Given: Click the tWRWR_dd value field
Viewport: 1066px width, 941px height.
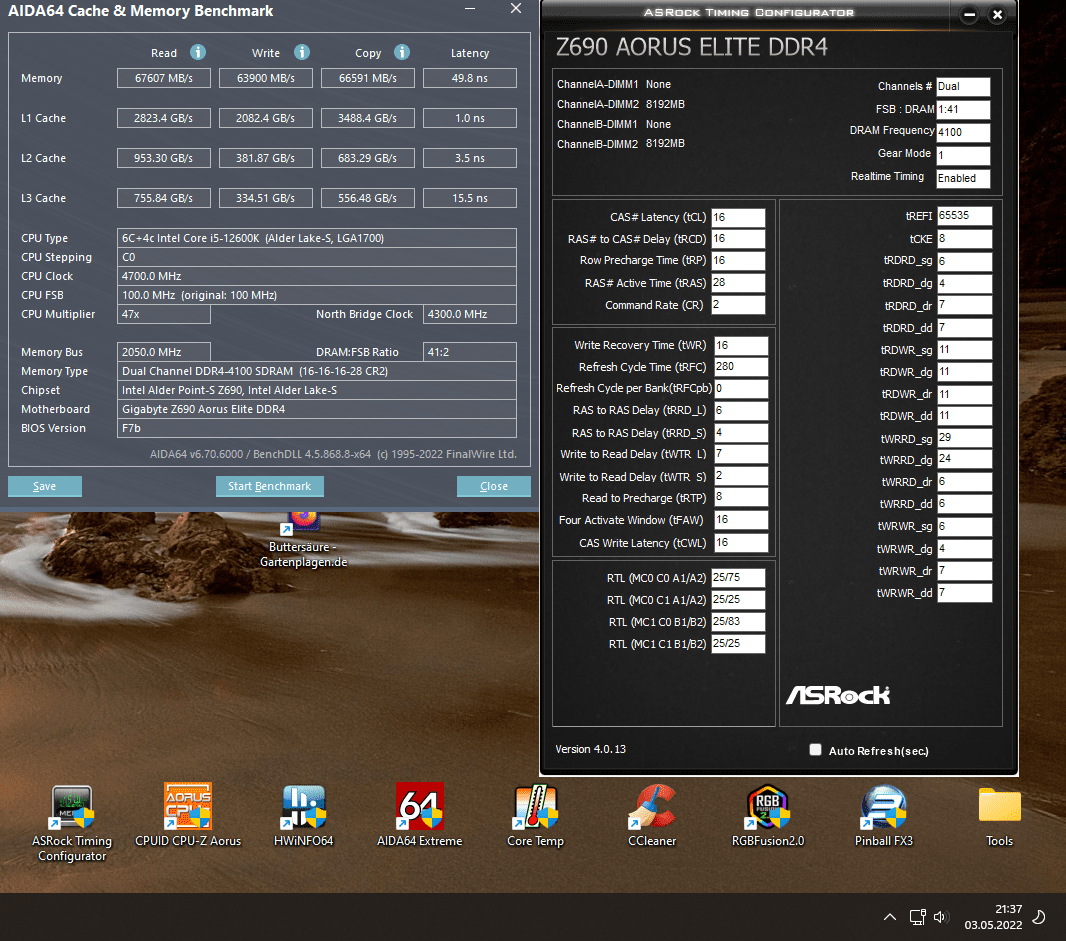Looking at the screenshot, I should (964, 593).
